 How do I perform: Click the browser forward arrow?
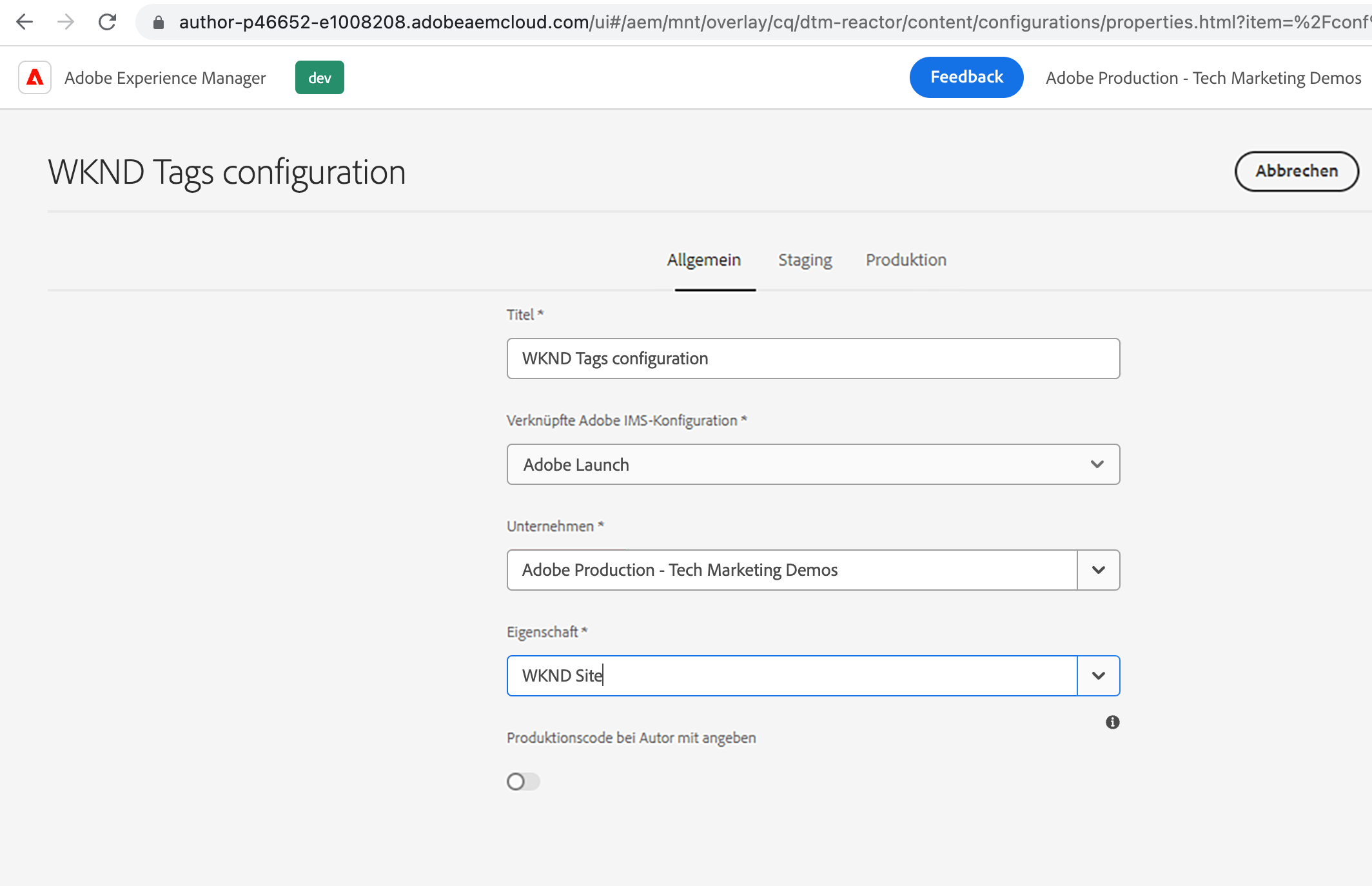click(x=65, y=22)
